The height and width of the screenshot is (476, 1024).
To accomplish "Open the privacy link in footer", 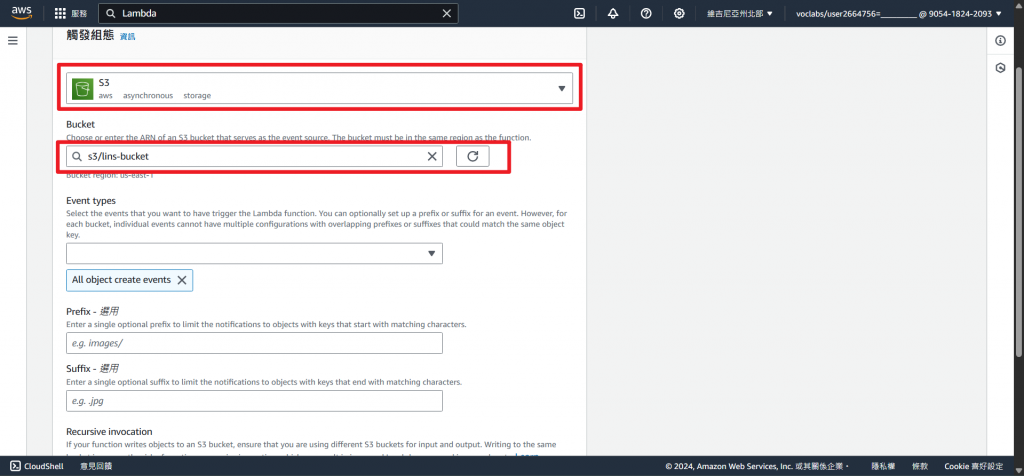I will pos(883,466).
